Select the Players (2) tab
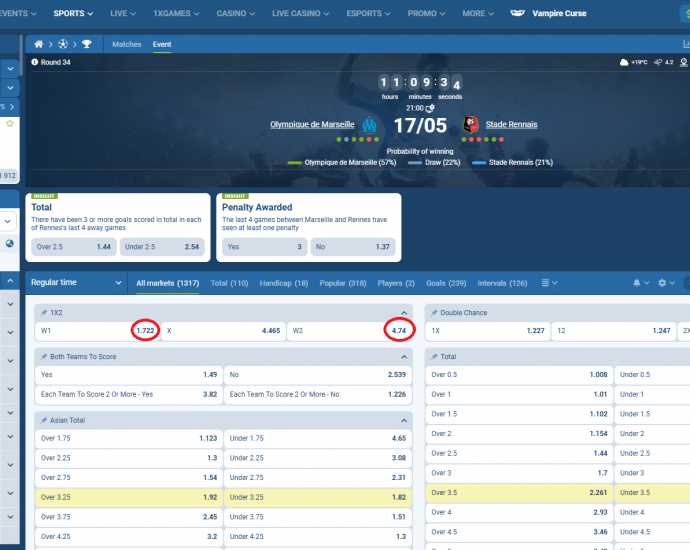The image size is (690, 550). 396,283
